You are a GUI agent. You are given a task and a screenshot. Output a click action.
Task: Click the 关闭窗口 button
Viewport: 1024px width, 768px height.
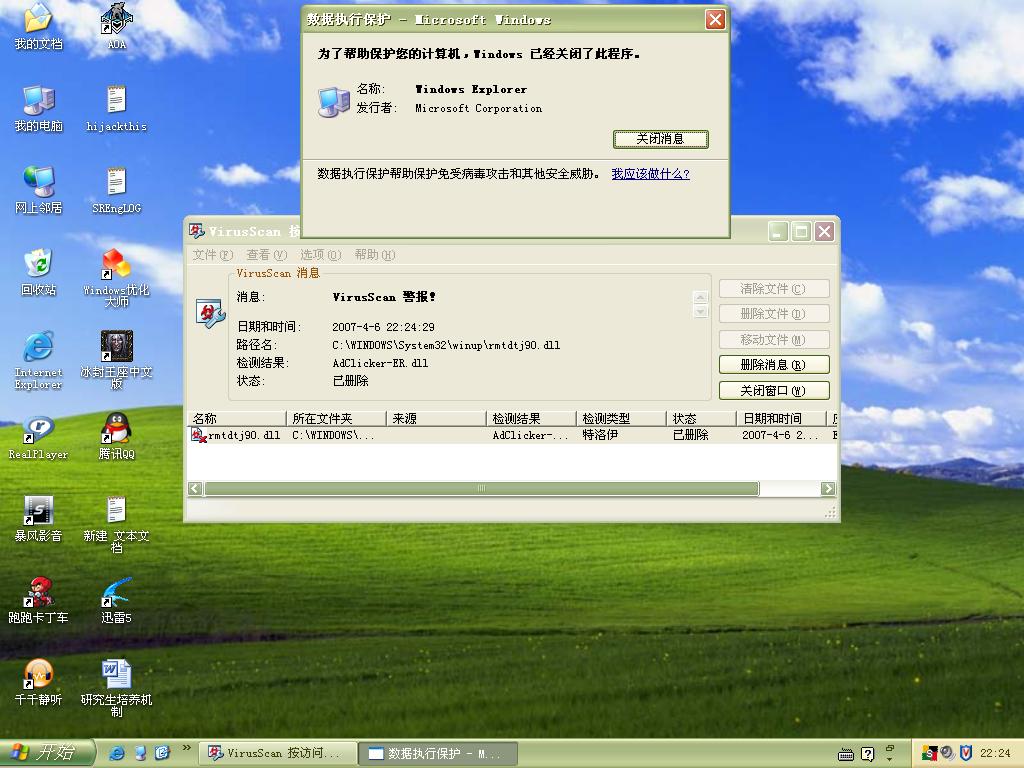tap(774, 391)
